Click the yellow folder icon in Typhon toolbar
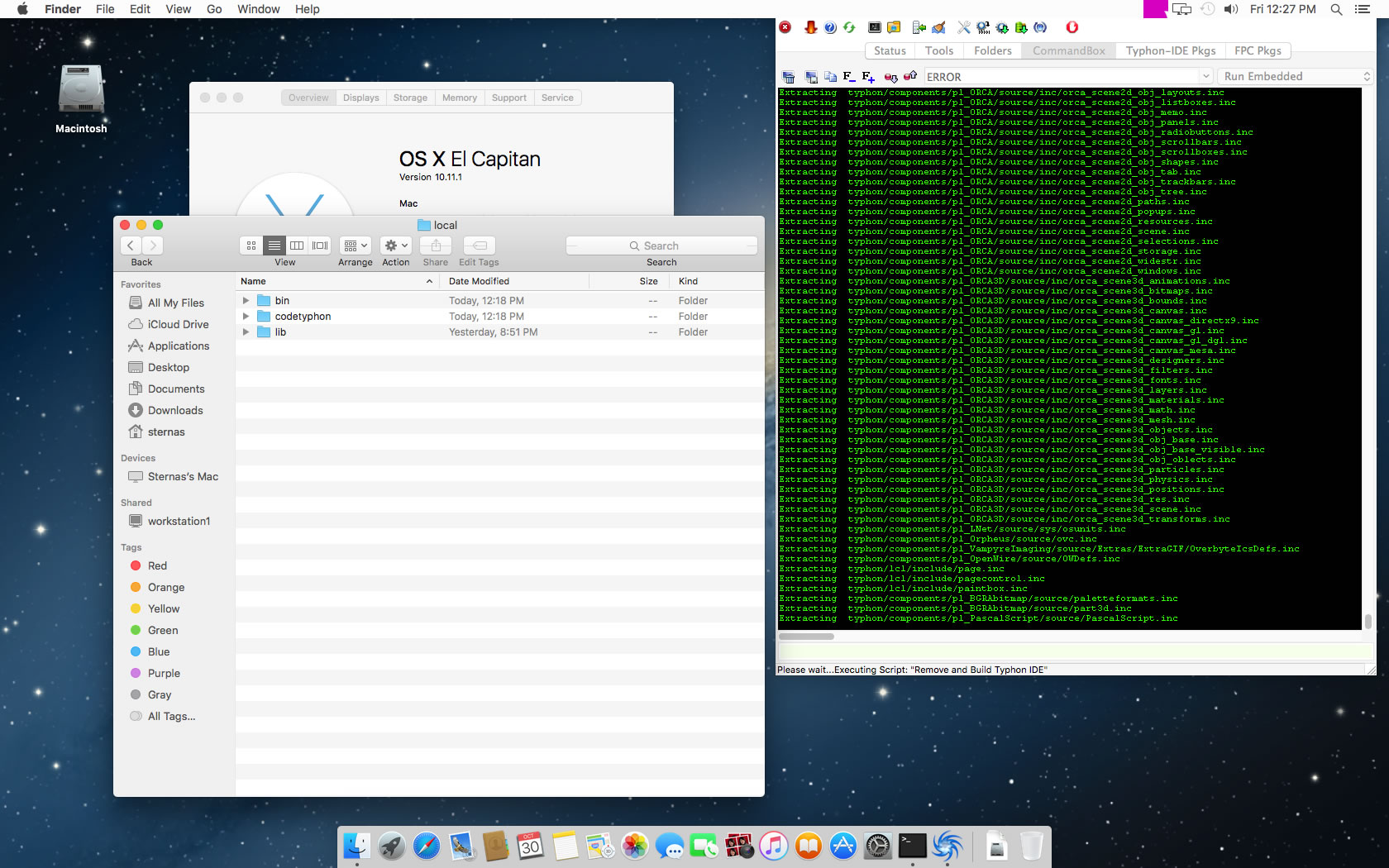Image resolution: width=1389 pixels, height=868 pixels. 894,27
